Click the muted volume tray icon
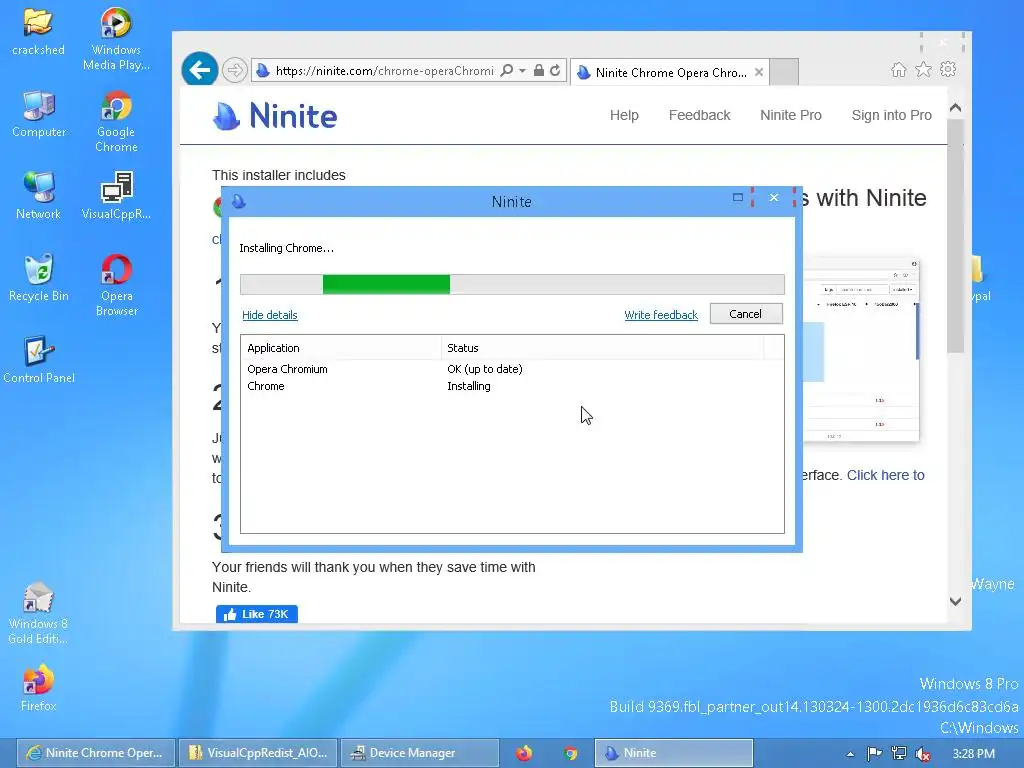Image resolution: width=1024 pixels, height=768 pixels. click(x=923, y=754)
